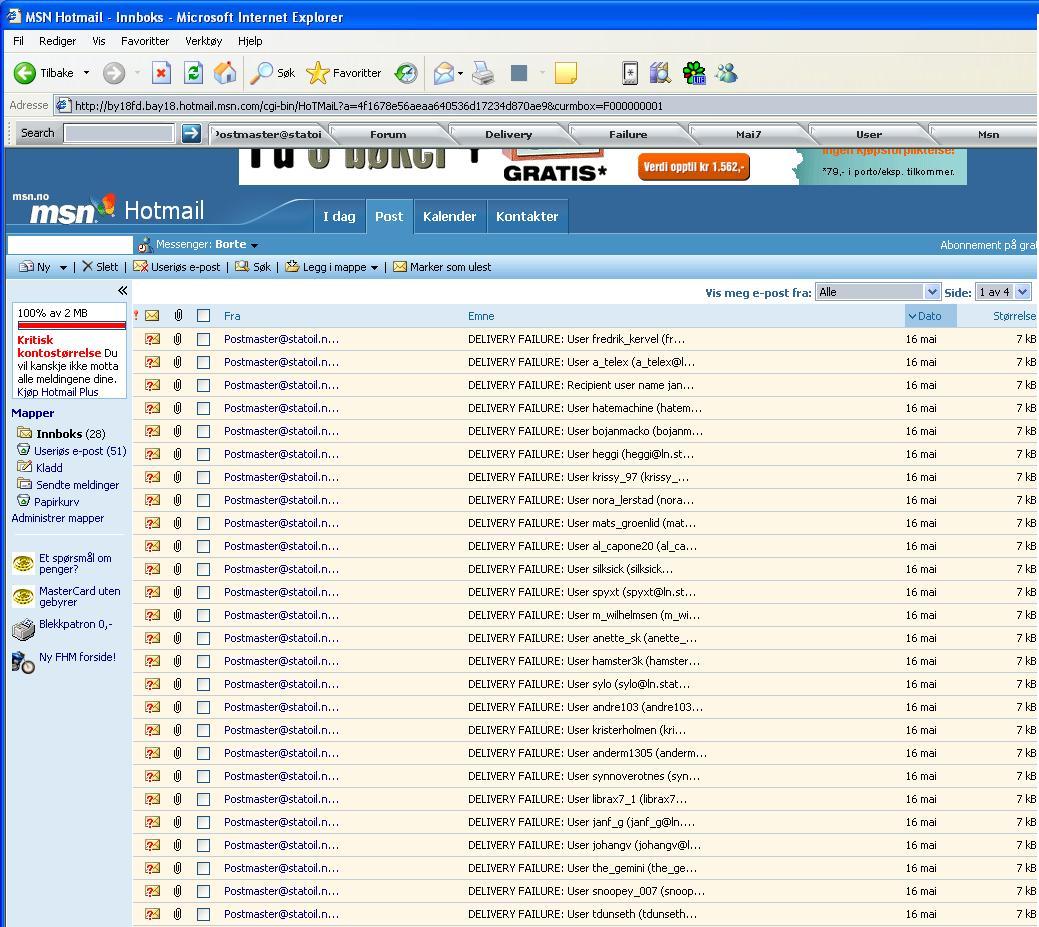1039x927 pixels.
Task: Open the Innboks (28) folder
Action: coord(71,434)
